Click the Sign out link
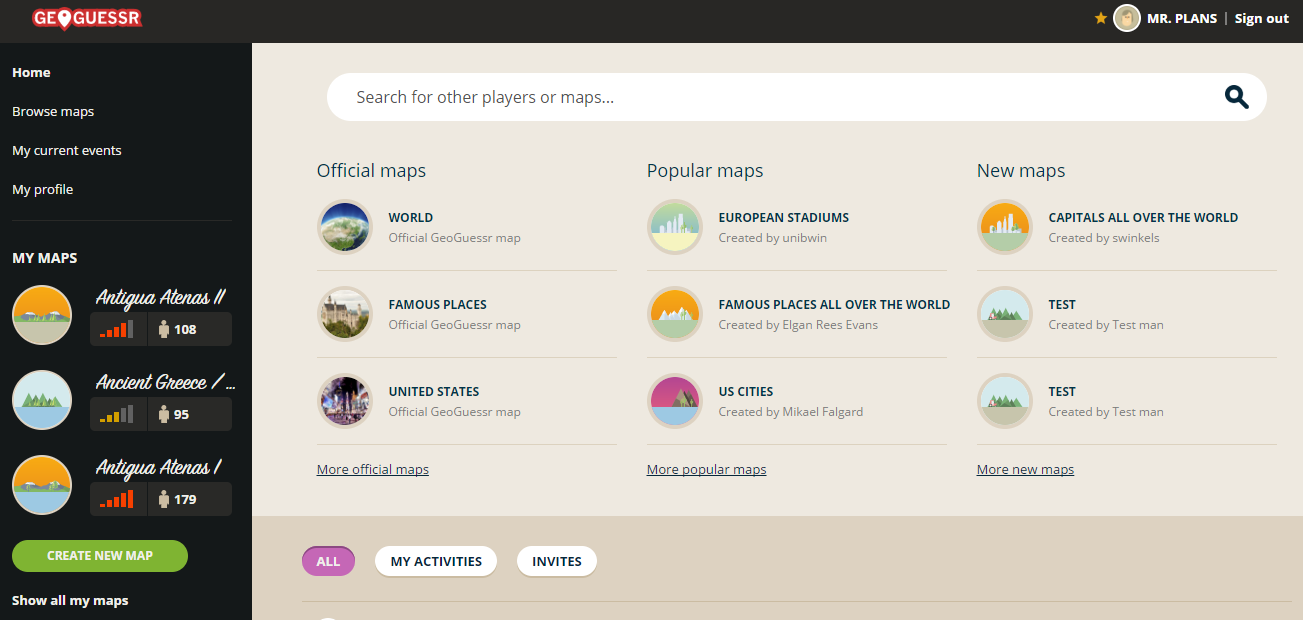 click(x=1261, y=18)
